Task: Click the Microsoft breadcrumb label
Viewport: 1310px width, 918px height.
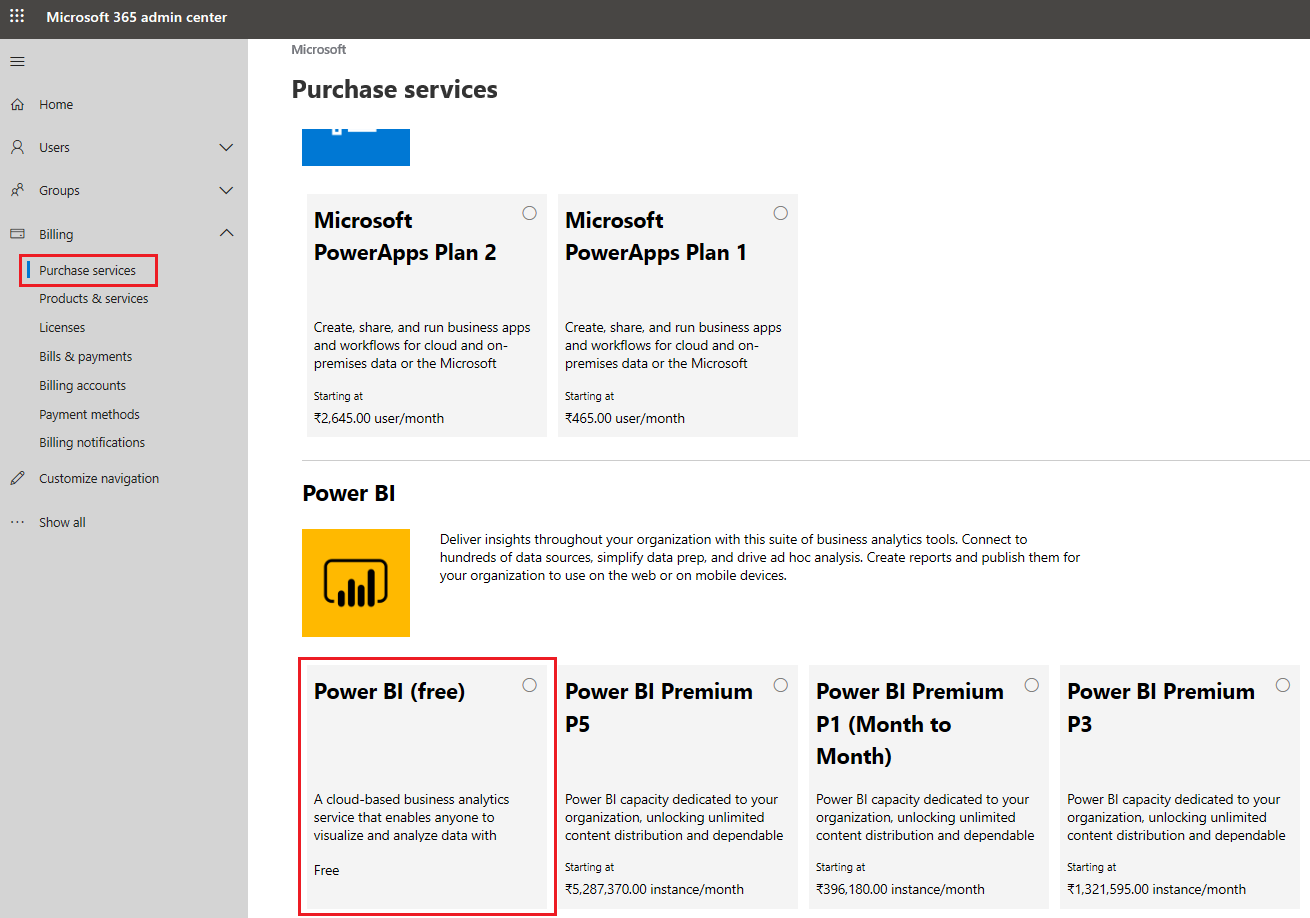Action: 318,49
